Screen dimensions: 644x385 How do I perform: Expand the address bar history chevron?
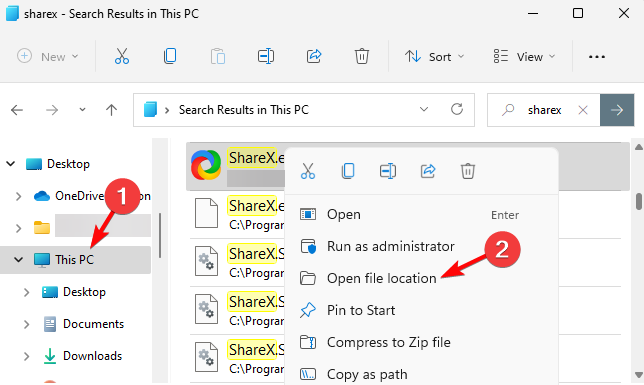424,109
